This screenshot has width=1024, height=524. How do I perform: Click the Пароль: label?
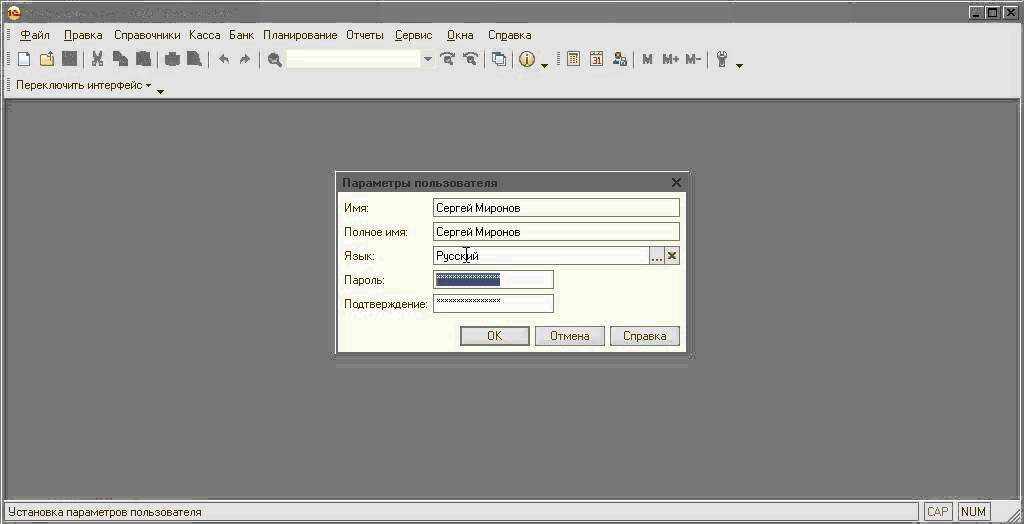point(364,280)
